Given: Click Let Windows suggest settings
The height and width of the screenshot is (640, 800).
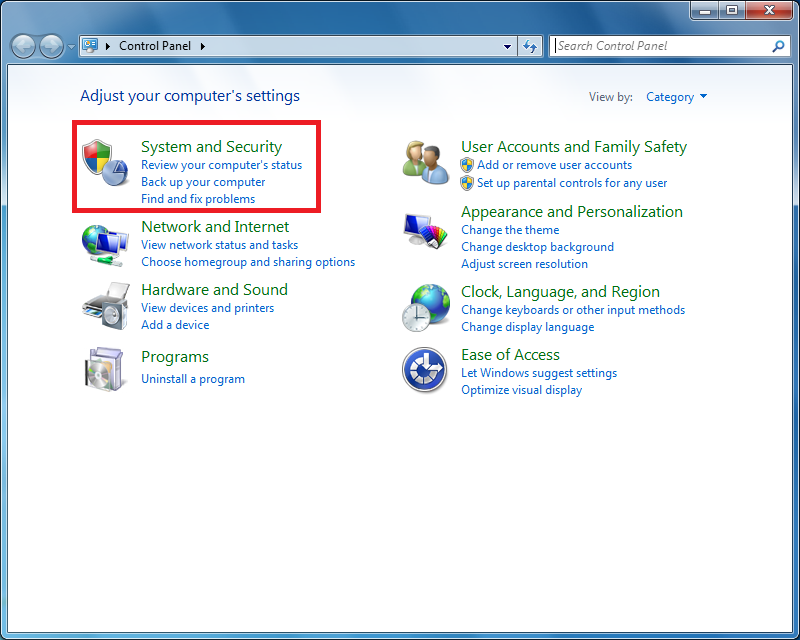Looking at the screenshot, I should click(539, 373).
